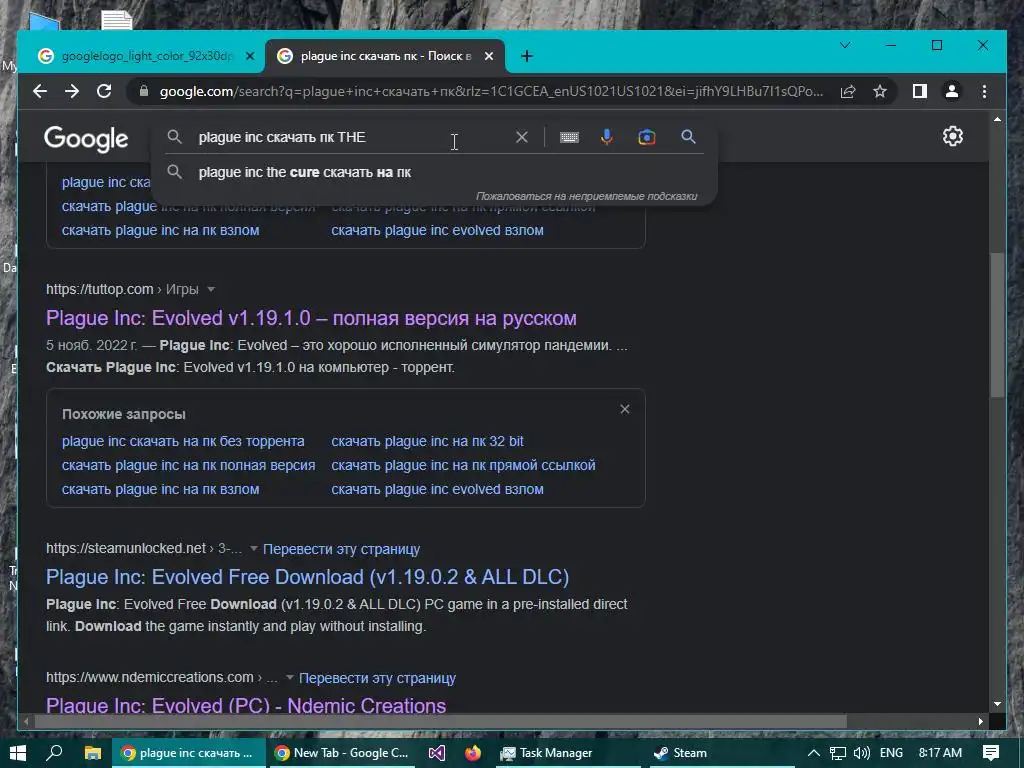
Task: Open Visual Studio from taskbar
Action: pyautogui.click(x=437, y=753)
